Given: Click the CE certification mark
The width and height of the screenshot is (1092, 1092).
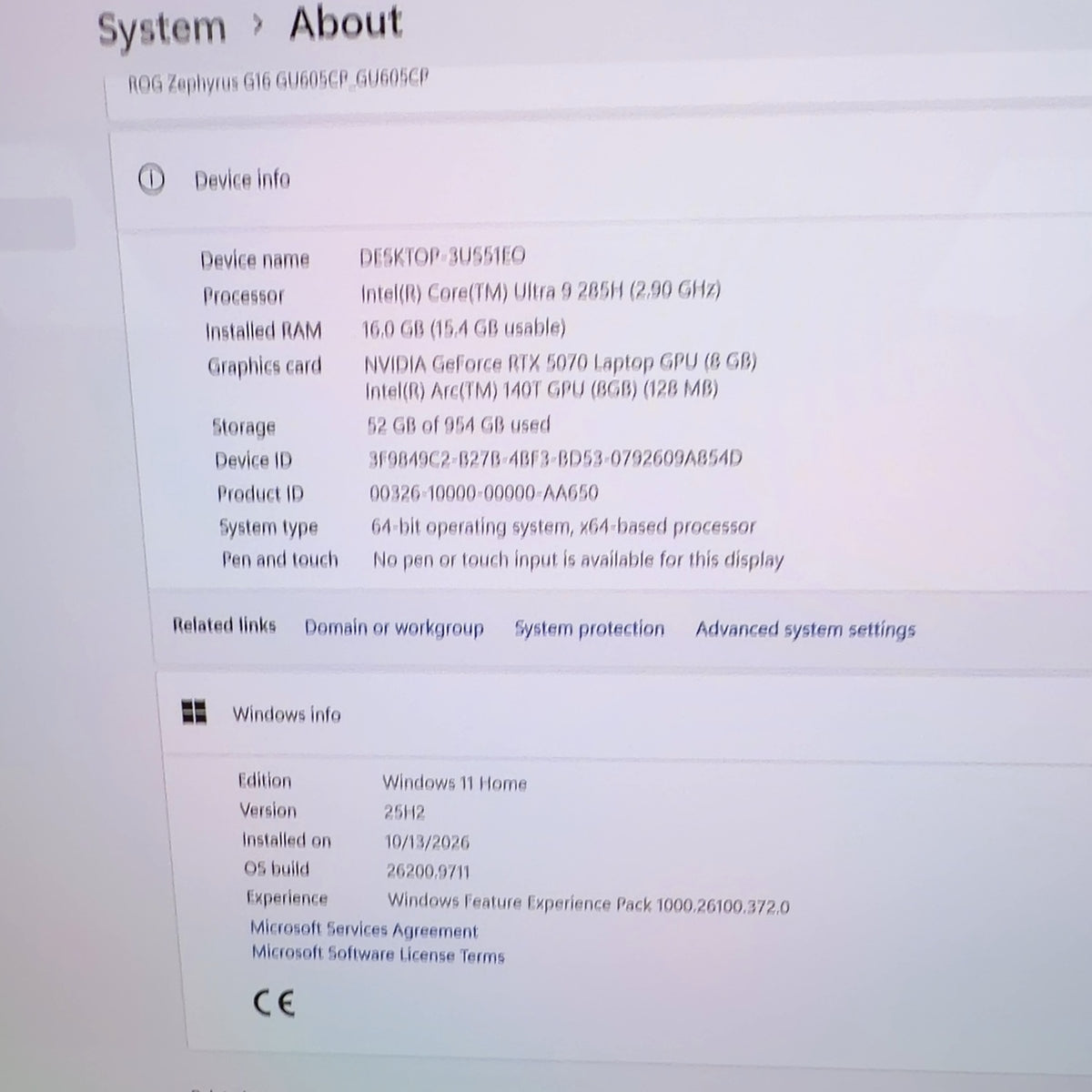Looking at the screenshot, I should tap(273, 1004).
